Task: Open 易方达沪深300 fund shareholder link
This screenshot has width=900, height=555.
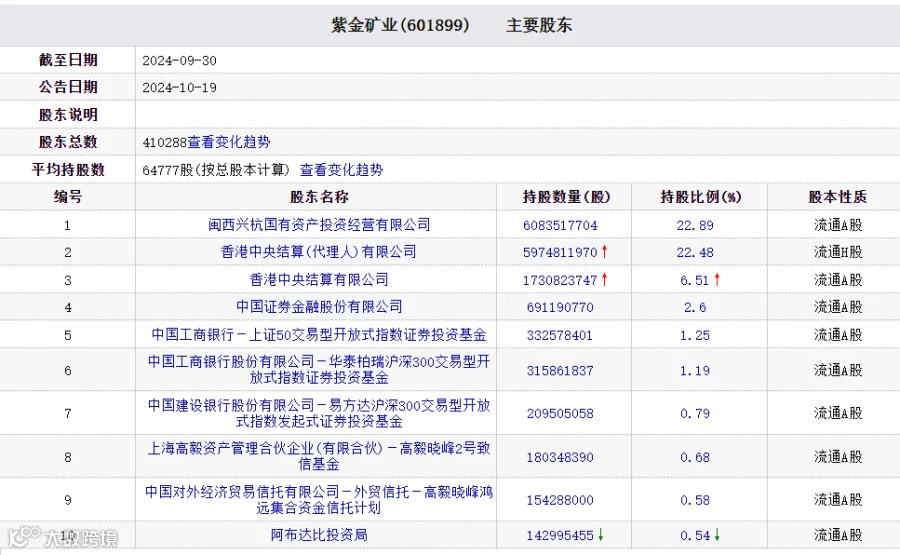Action: (319, 413)
